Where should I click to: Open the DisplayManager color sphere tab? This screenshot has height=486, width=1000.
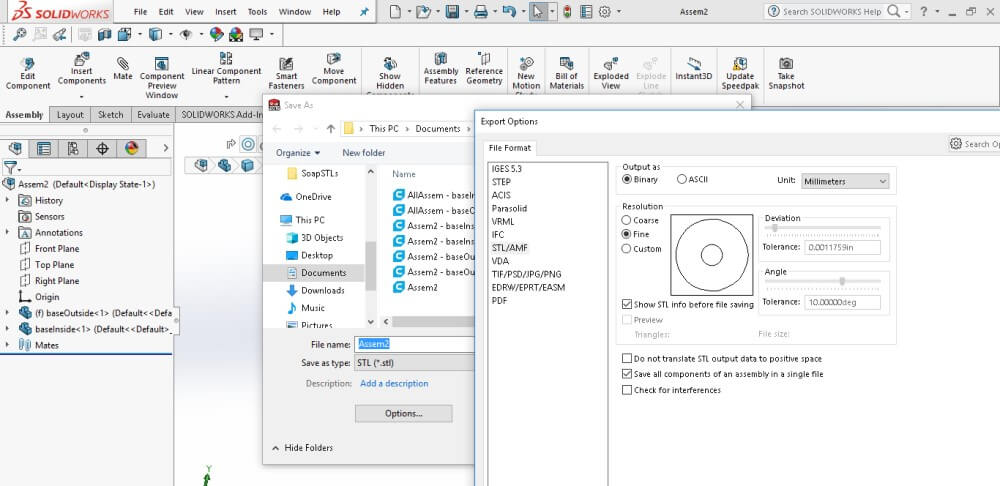pos(131,149)
